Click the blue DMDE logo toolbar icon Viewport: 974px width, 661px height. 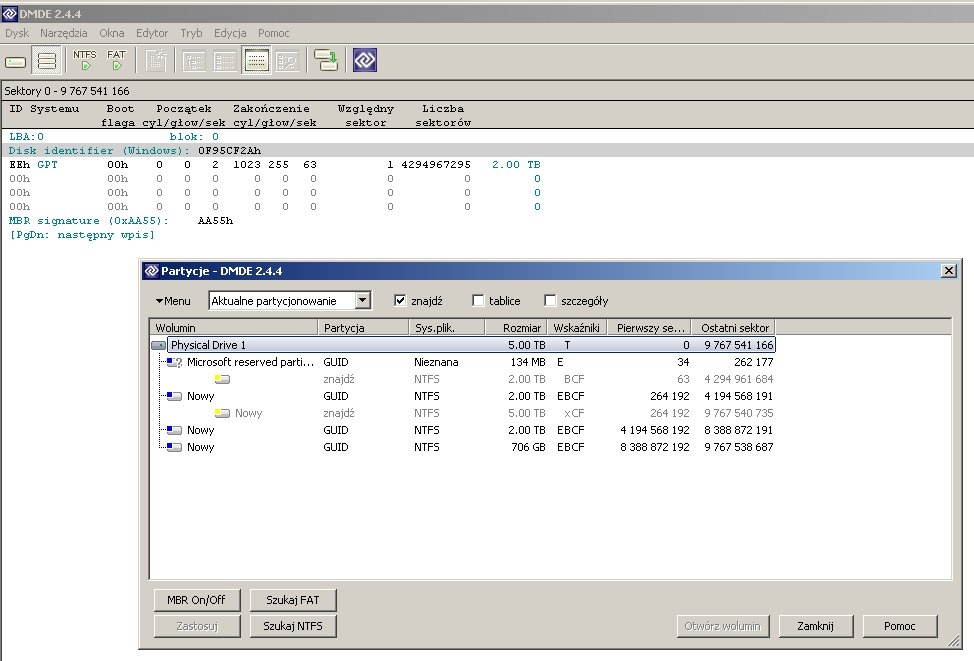365,60
